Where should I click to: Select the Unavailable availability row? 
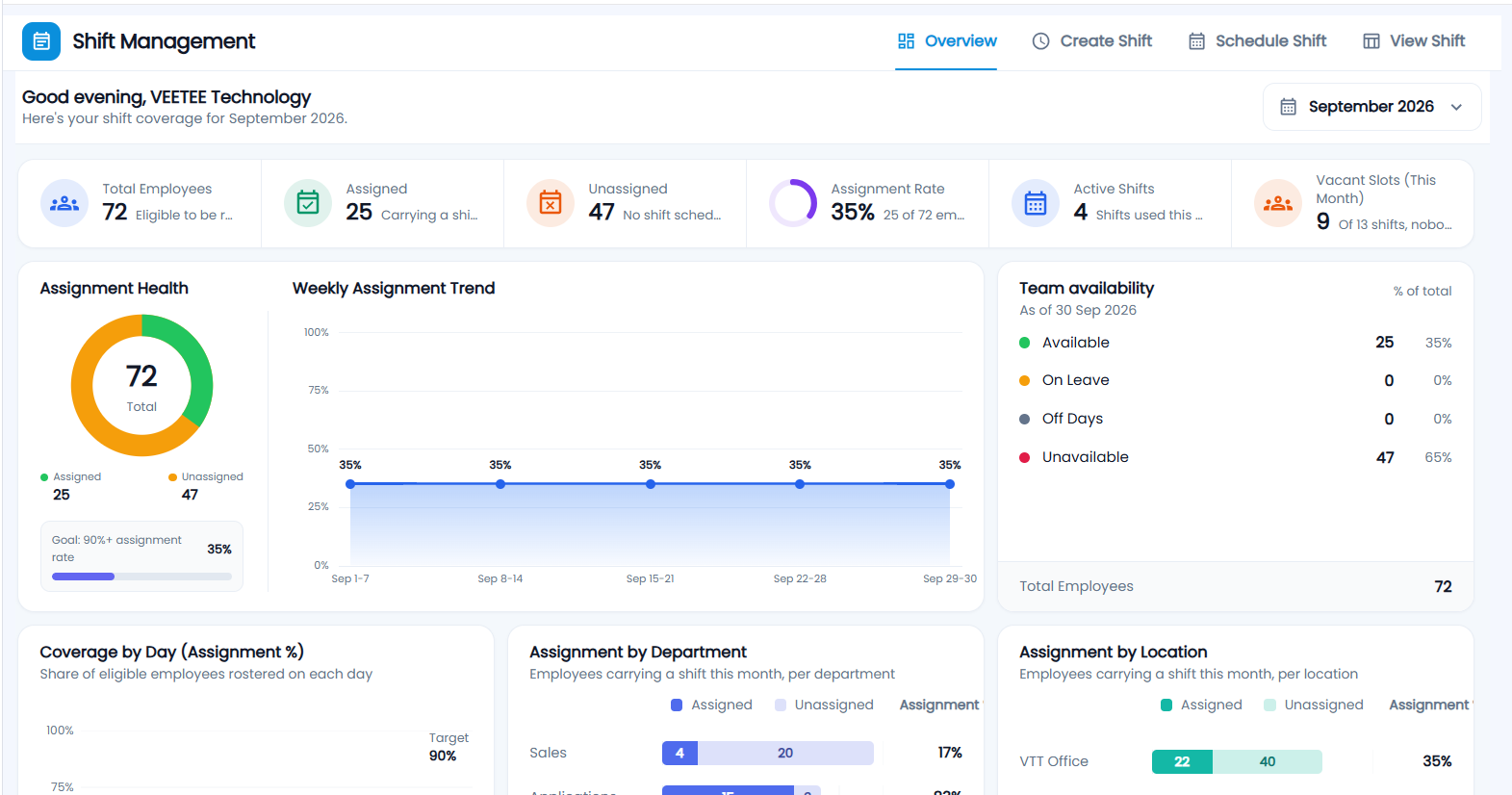(1236, 457)
